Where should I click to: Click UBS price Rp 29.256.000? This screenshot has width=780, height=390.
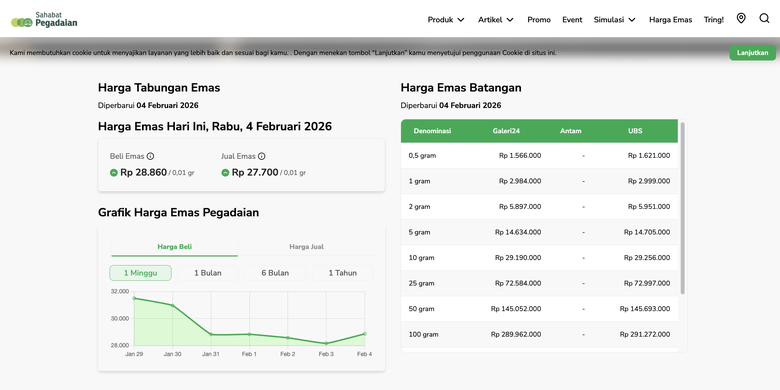click(x=647, y=258)
